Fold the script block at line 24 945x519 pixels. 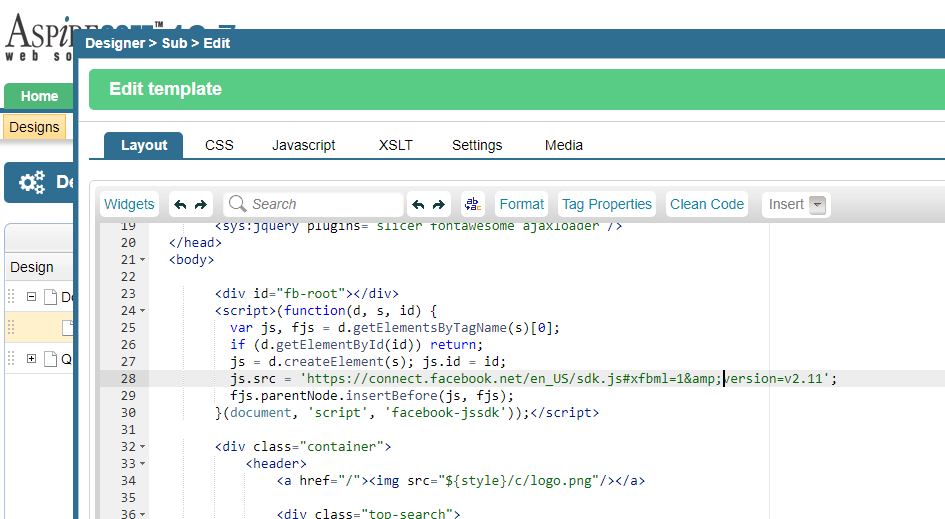(143, 311)
